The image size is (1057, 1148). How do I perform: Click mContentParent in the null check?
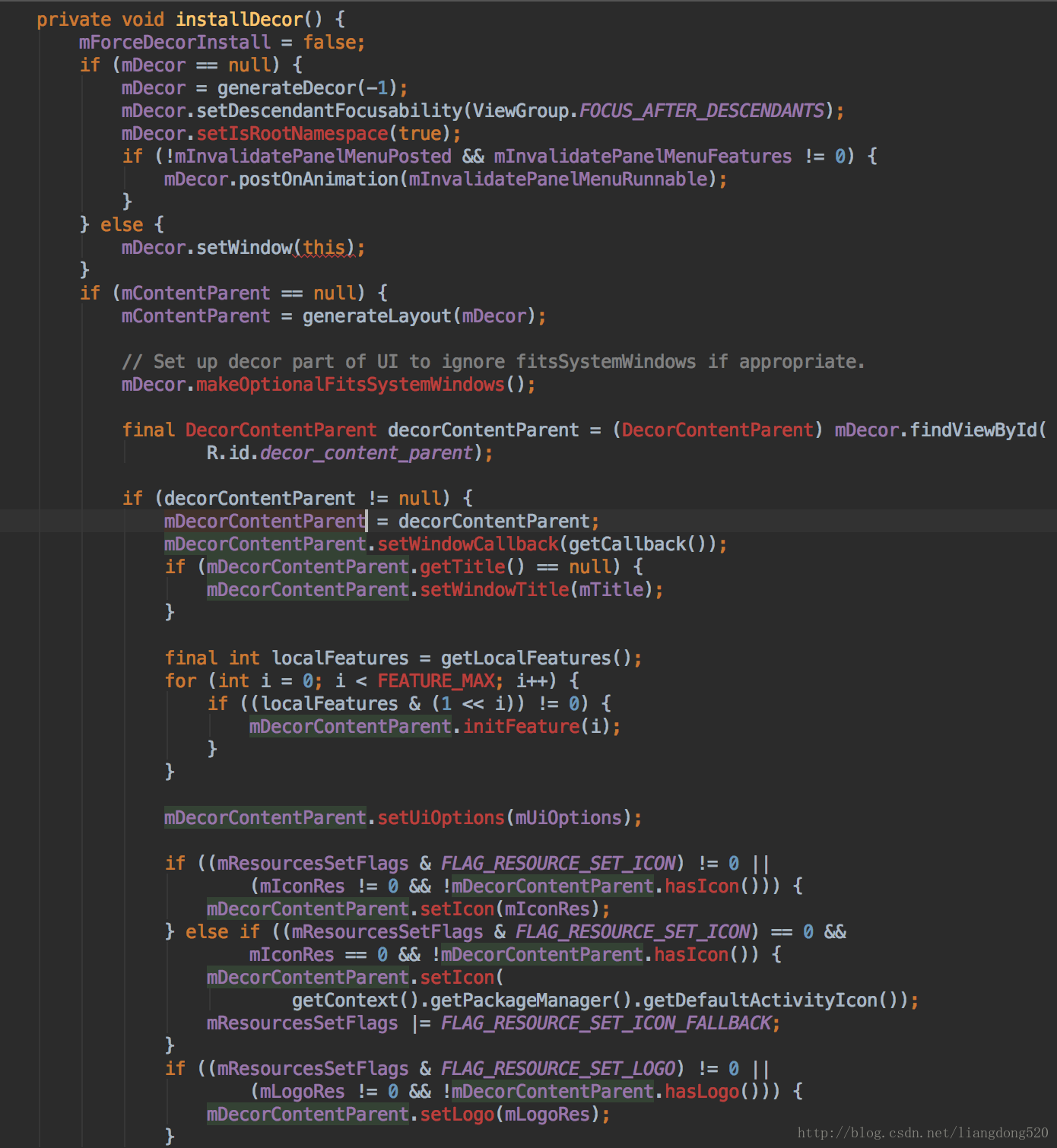pos(195,293)
